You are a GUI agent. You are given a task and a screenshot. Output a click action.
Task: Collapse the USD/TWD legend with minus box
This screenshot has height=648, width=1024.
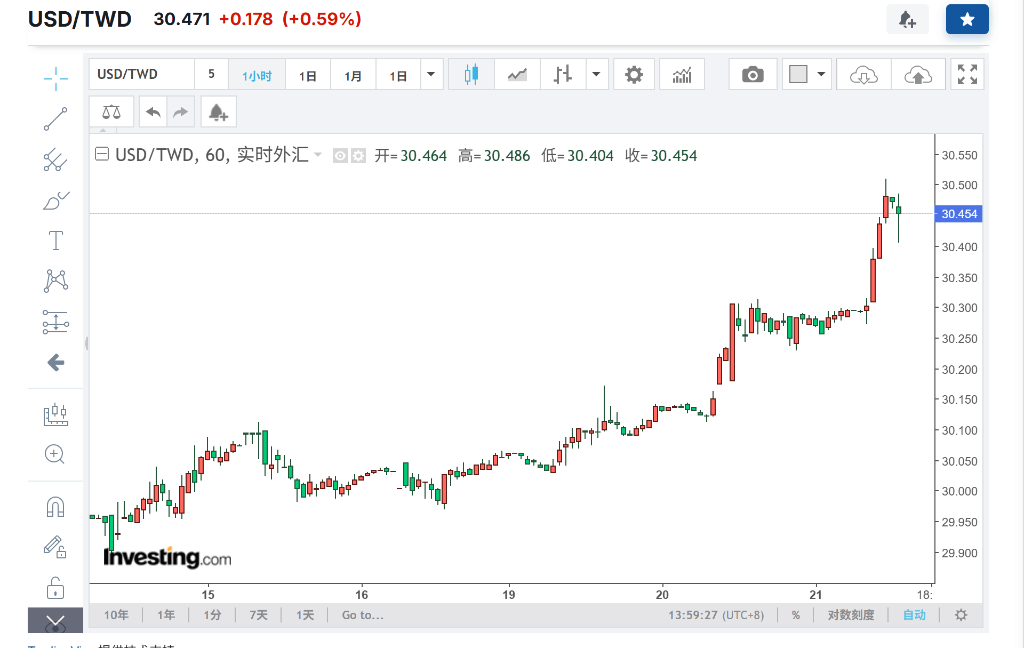tap(101, 155)
